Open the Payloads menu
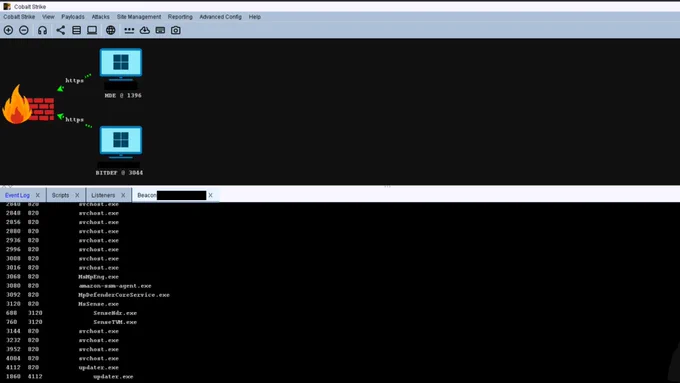680x383 pixels. (x=73, y=17)
